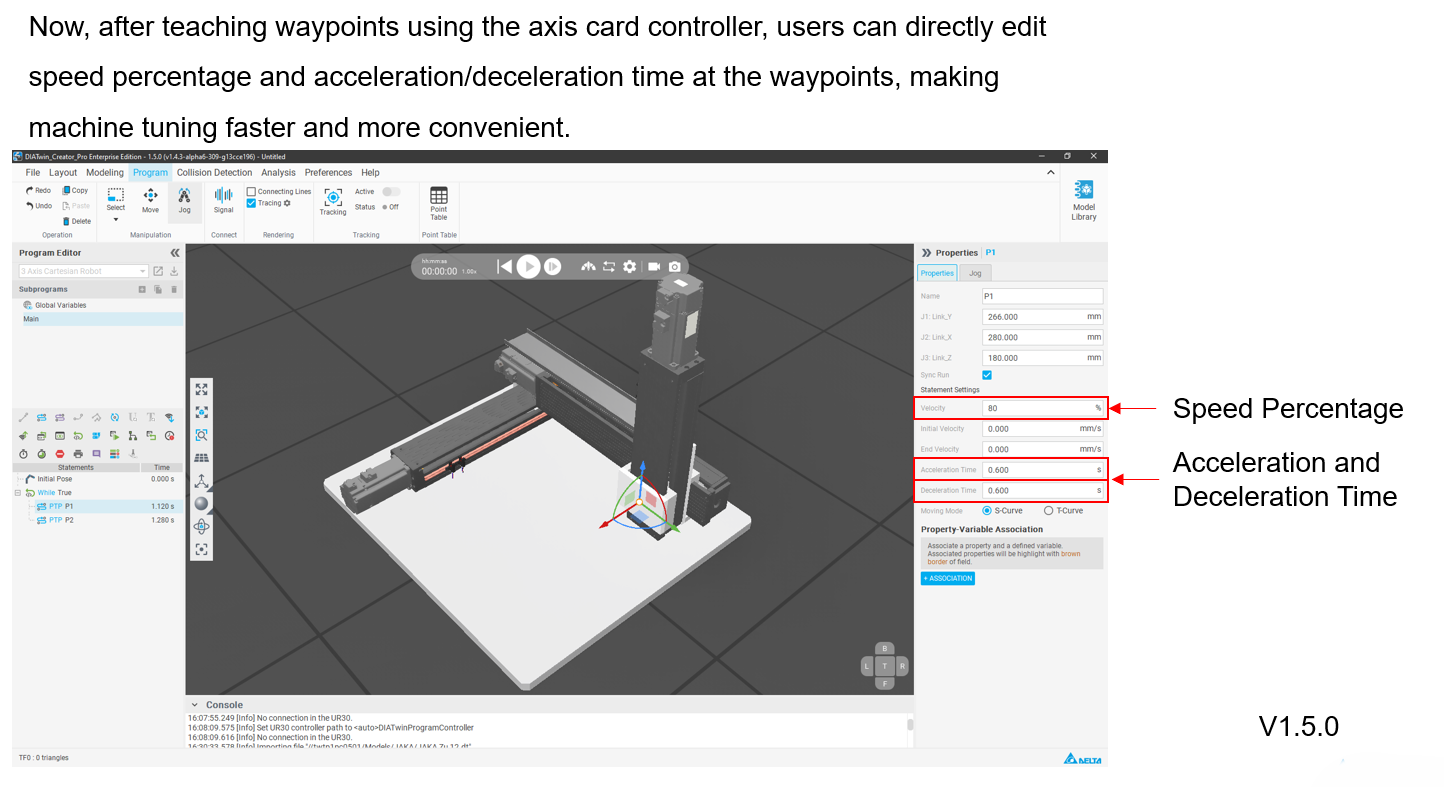Open the Analysis menu
Image resolution: width=1444 pixels, height=787 pixels.
coord(278,173)
